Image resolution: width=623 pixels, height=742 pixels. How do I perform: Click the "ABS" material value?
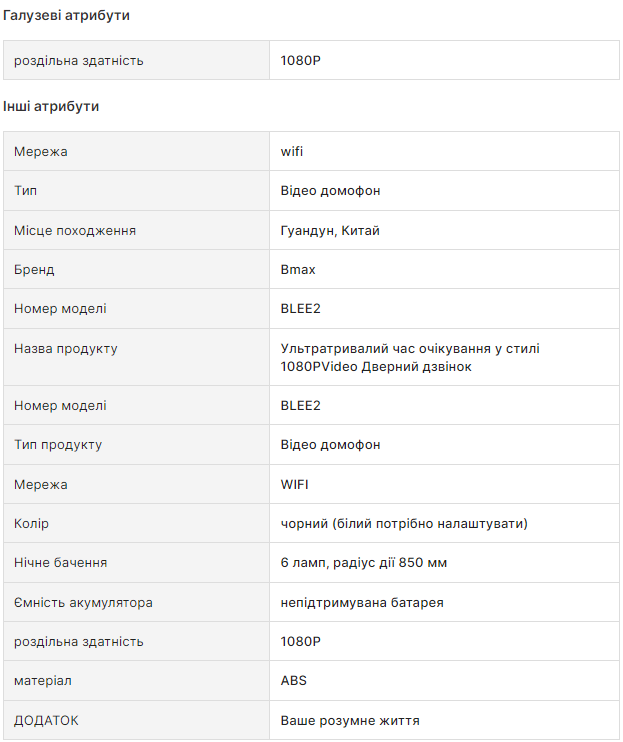294,681
